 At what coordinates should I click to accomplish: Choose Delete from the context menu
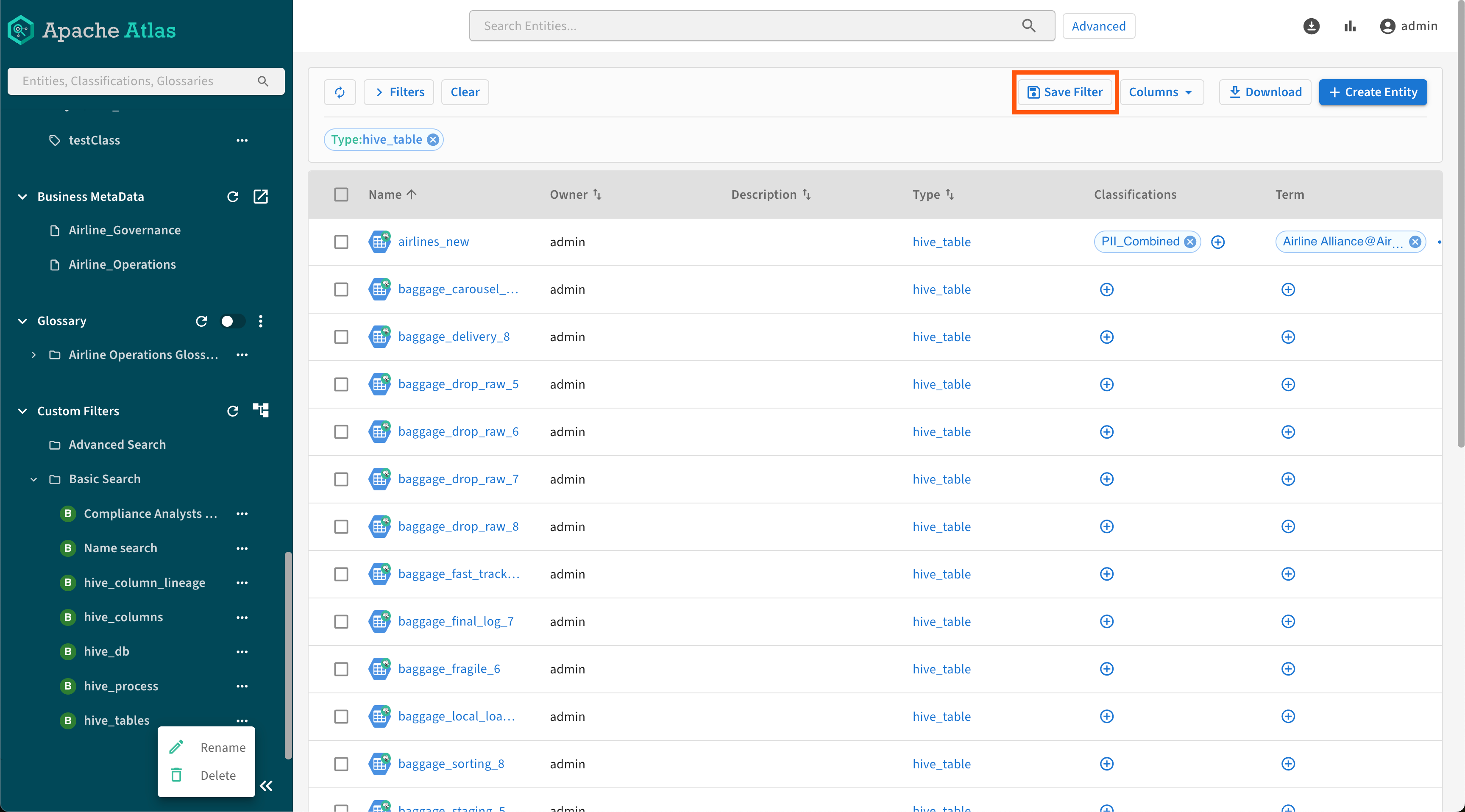pyautogui.click(x=218, y=775)
